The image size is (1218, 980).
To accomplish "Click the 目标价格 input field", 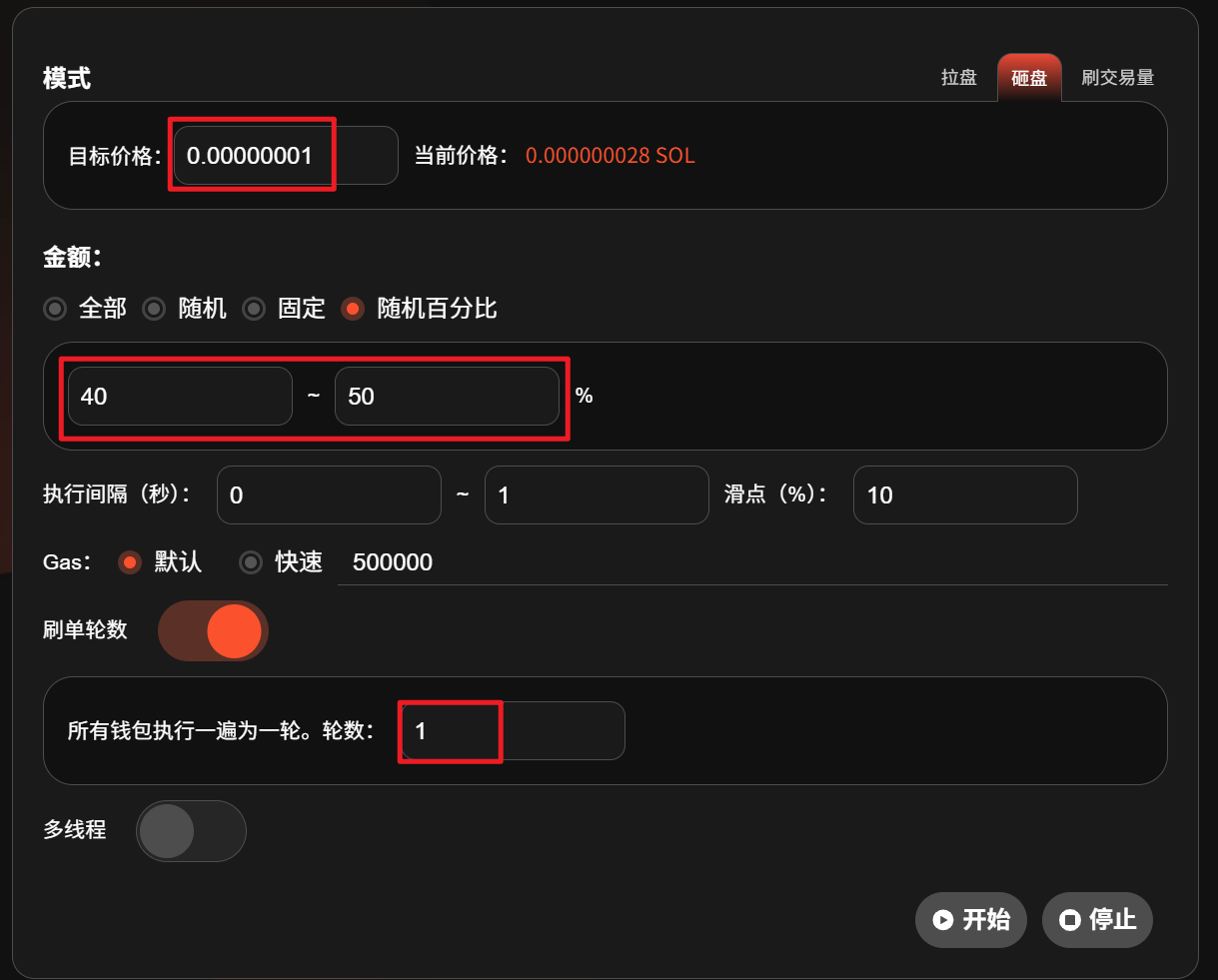I will click(285, 156).
